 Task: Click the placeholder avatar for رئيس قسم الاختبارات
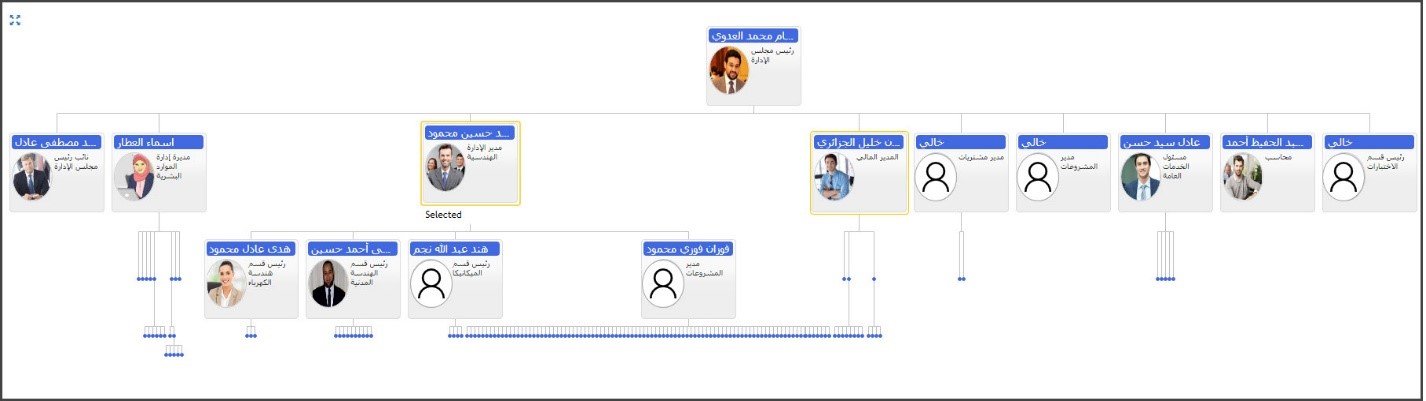click(1344, 177)
